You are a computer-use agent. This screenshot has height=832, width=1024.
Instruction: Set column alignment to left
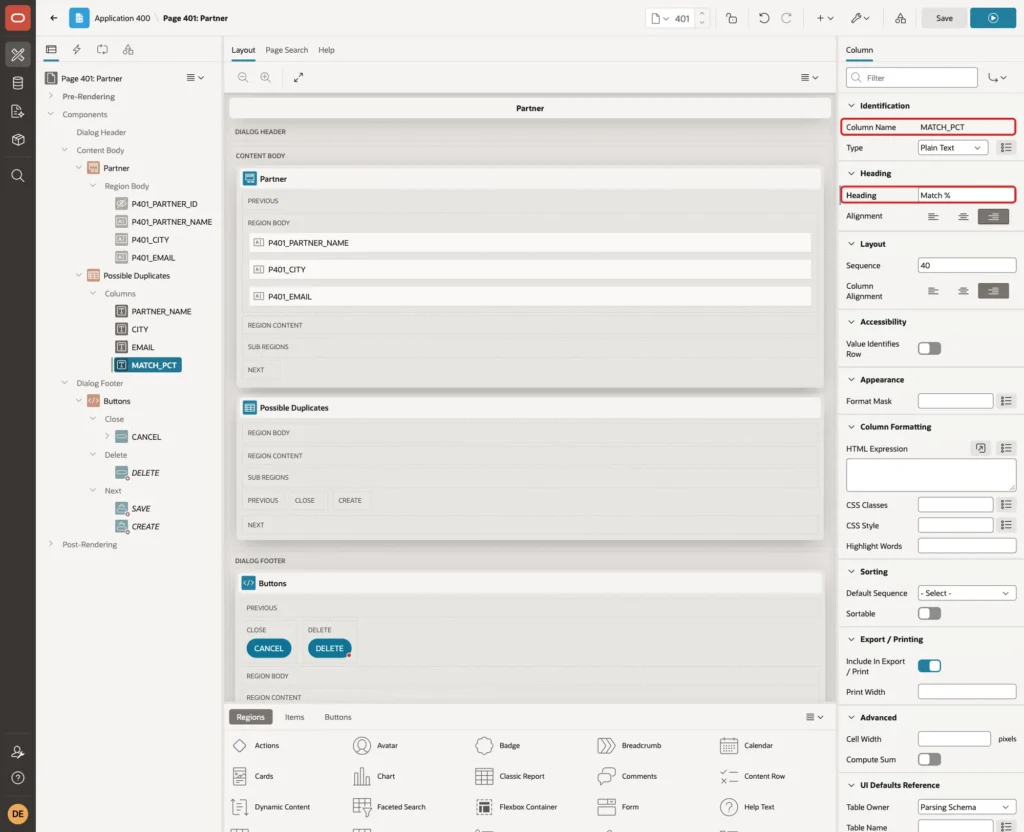pyautogui.click(x=933, y=291)
